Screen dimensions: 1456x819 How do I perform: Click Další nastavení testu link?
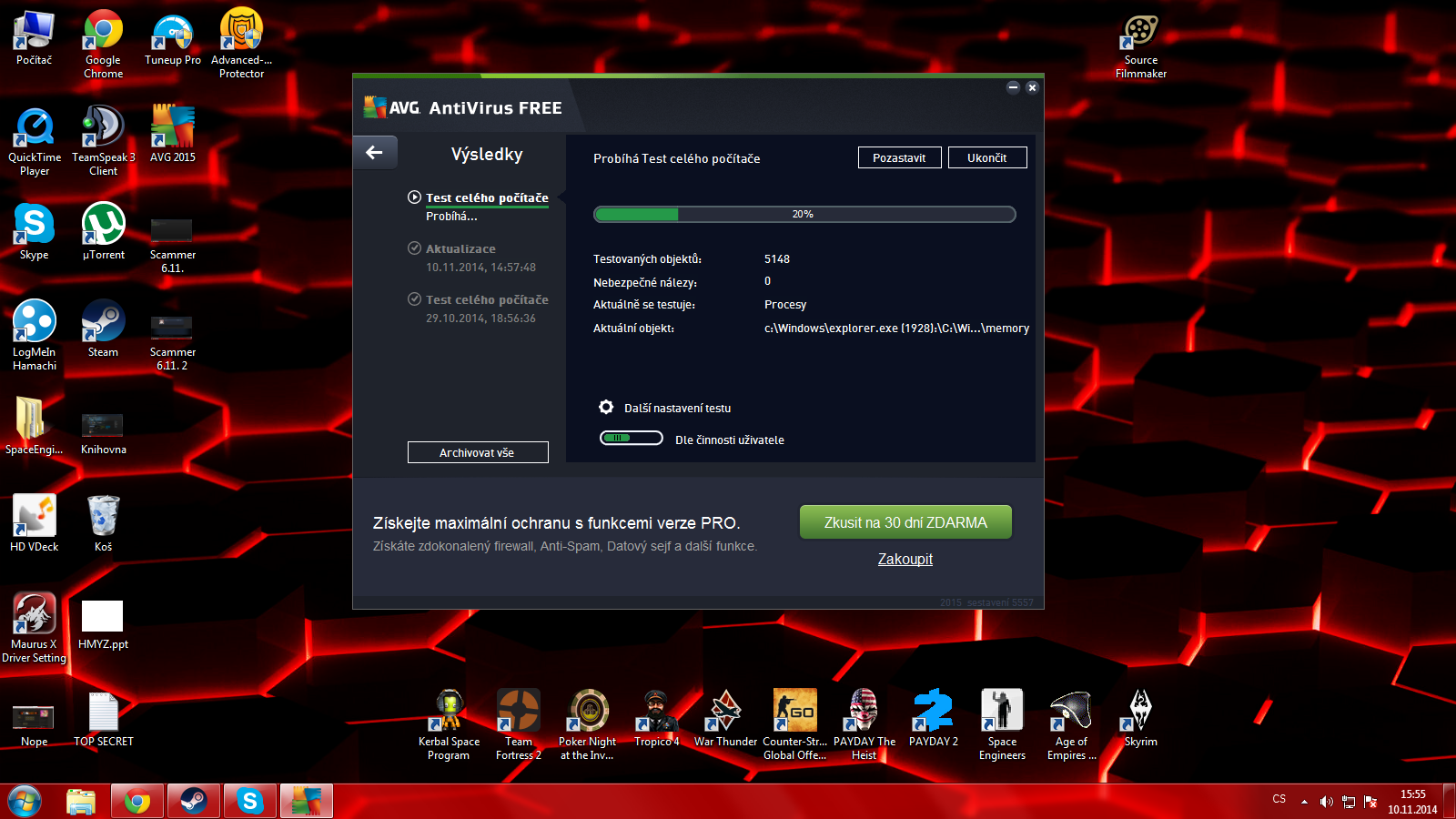coord(677,408)
